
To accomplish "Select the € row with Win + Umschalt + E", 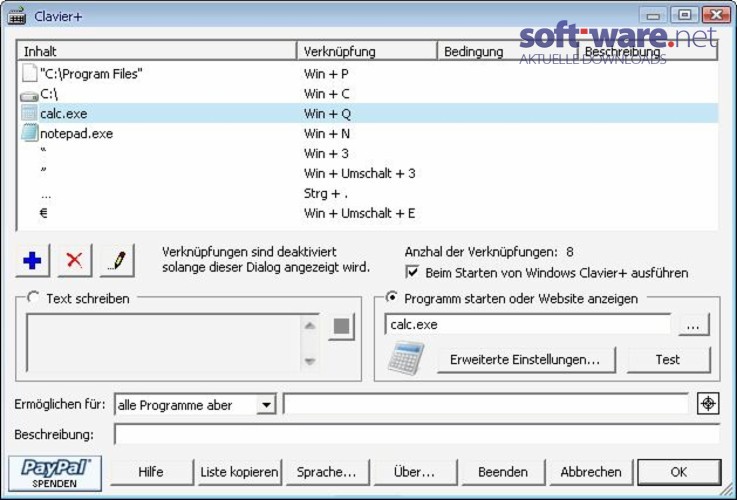I will pyautogui.click(x=368, y=213).
